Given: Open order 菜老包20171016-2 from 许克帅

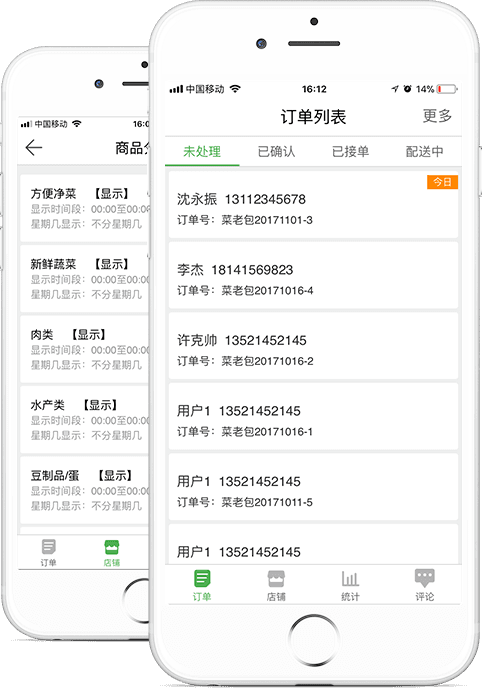Looking at the screenshot, I should [313, 346].
